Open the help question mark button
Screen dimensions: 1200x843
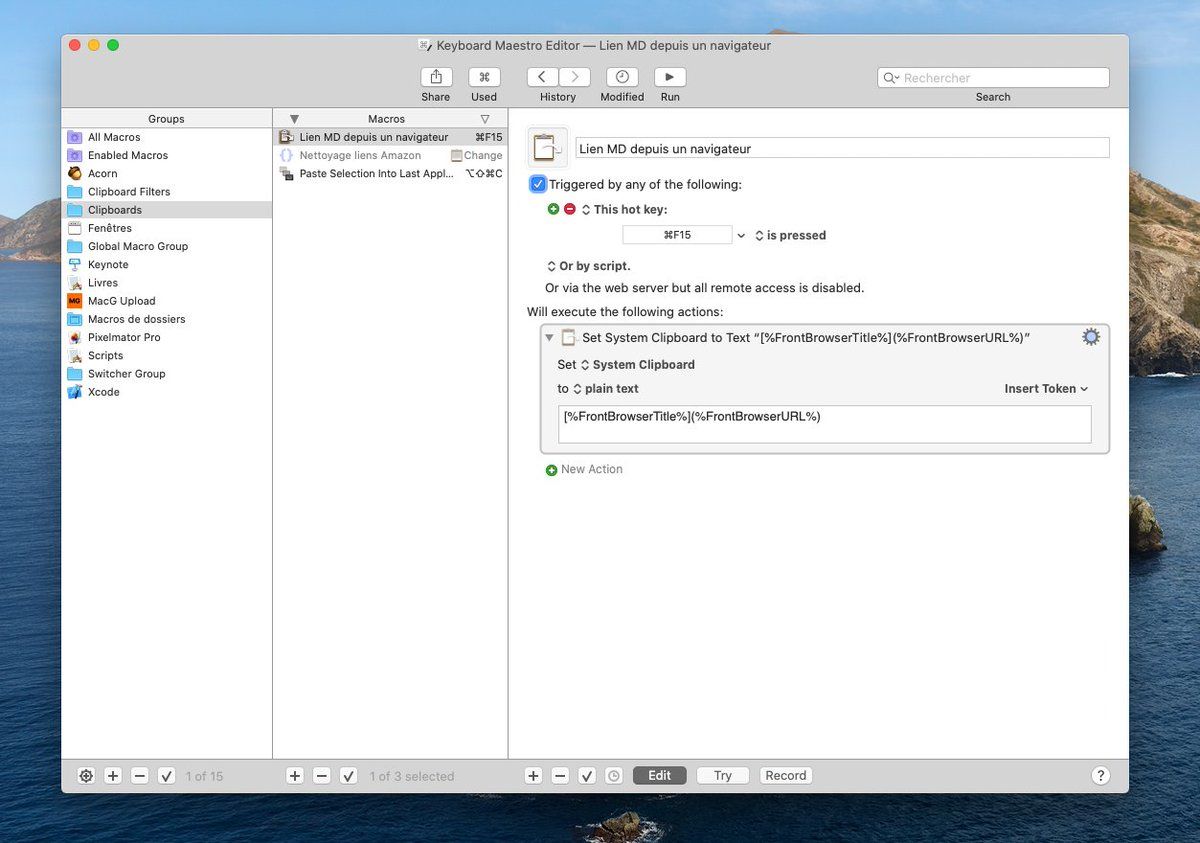(x=1100, y=775)
